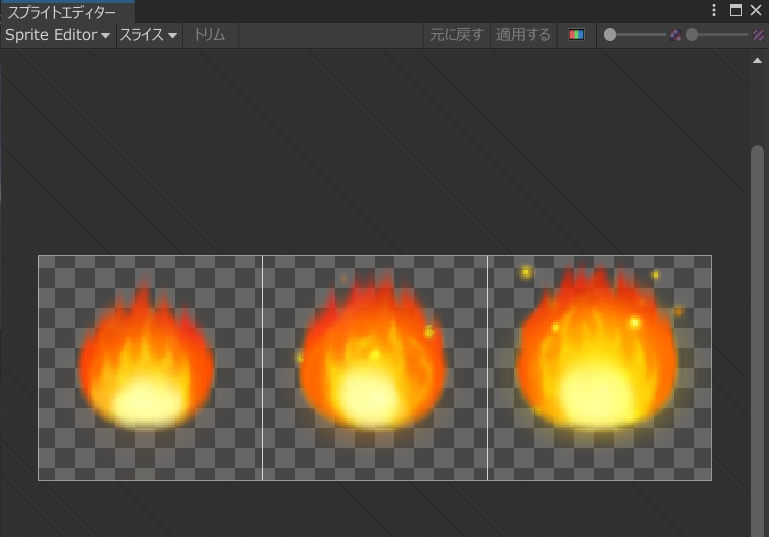769x537 pixels.
Task: Select the スプライトエディター tab
Action: coord(62,12)
